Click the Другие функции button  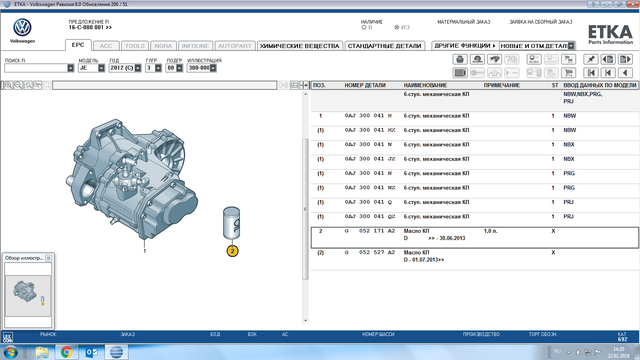coord(465,46)
